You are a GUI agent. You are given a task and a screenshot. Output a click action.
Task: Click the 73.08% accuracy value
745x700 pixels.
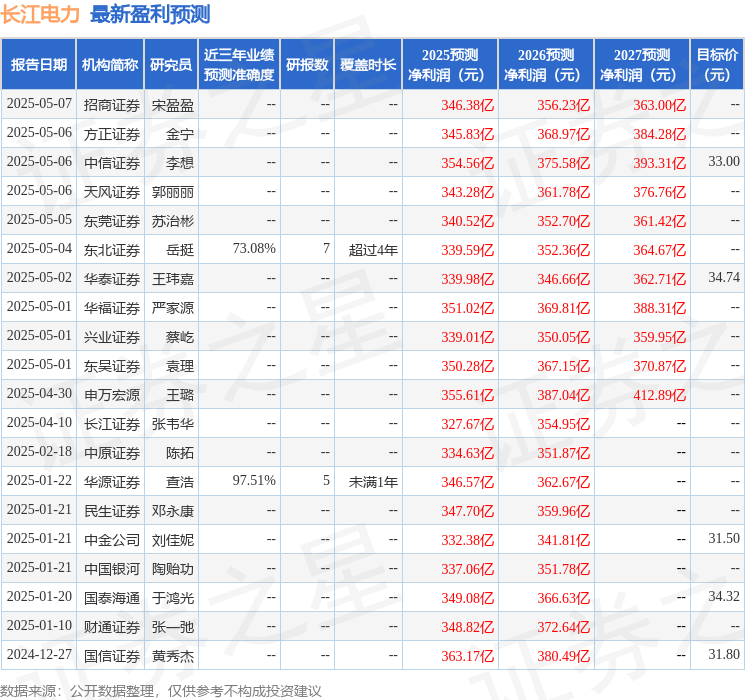[x=254, y=249]
